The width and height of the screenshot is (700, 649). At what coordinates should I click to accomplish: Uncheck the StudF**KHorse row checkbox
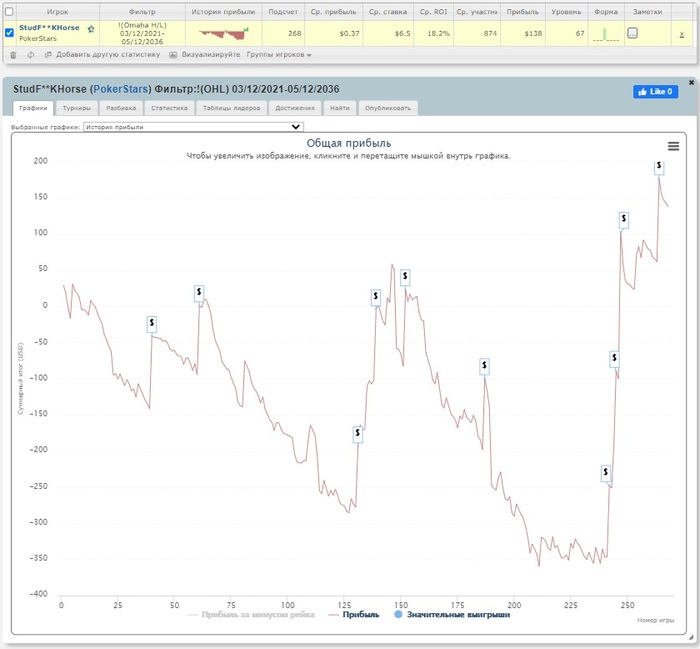(x=9, y=33)
